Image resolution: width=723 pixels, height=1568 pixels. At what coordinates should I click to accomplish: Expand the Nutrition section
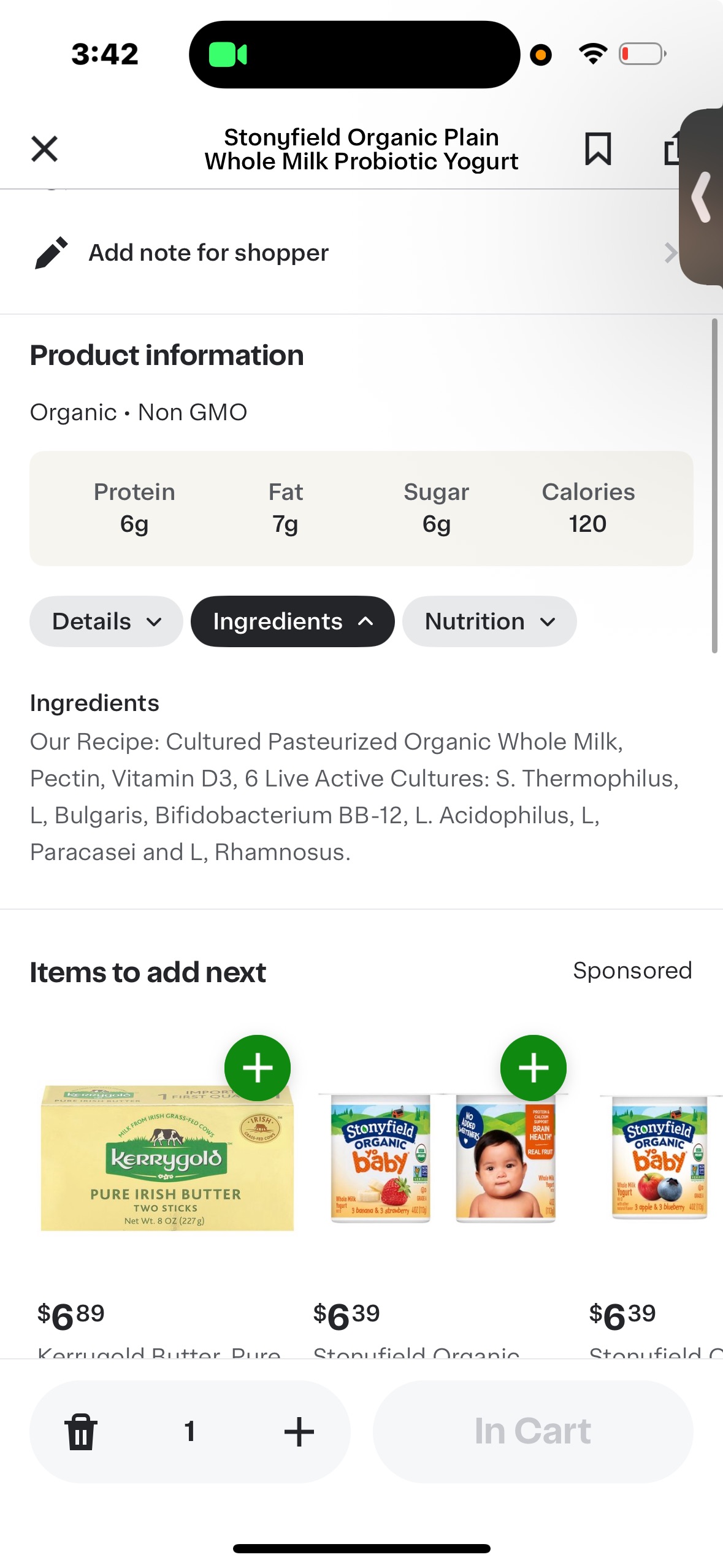(x=489, y=621)
